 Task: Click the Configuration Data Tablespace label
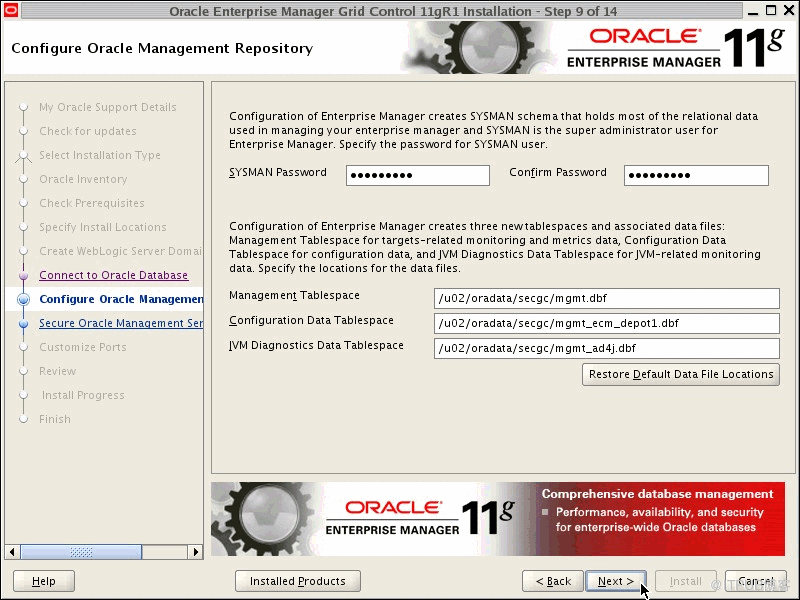(x=311, y=320)
